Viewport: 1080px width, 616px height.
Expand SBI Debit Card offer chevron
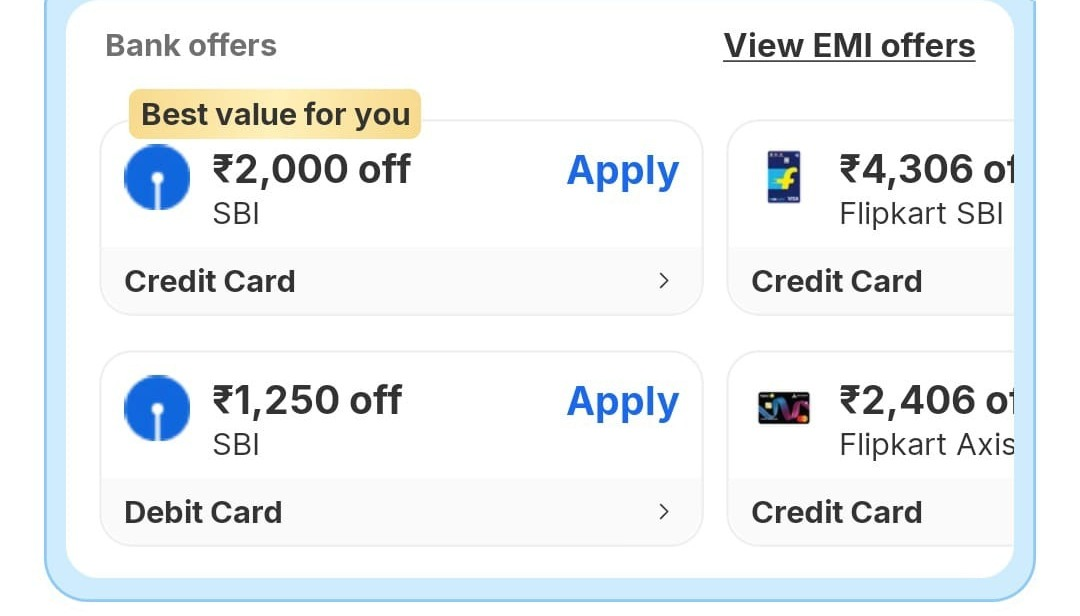663,512
